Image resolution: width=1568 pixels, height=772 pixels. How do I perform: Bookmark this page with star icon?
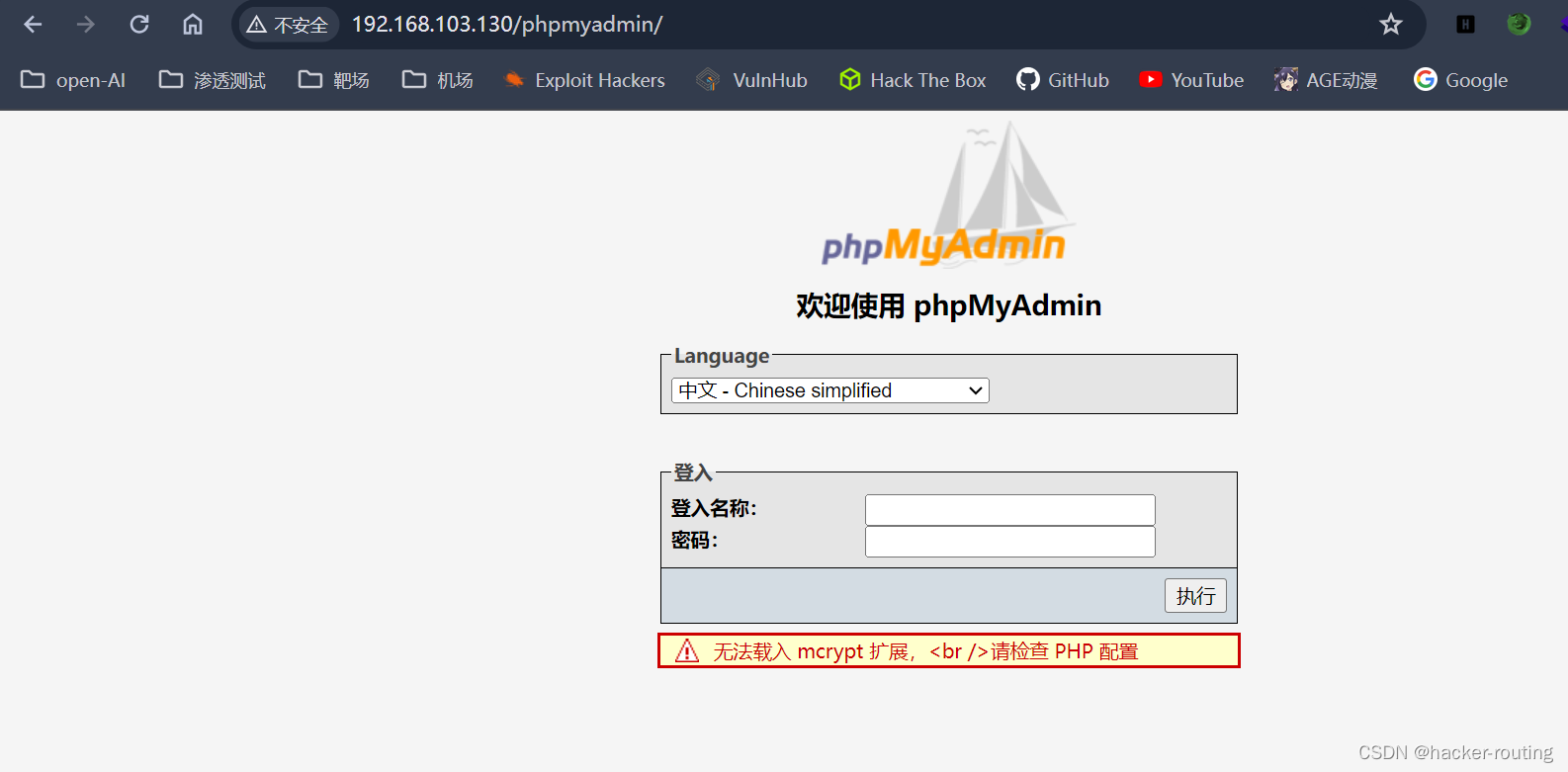tap(1391, 24)
